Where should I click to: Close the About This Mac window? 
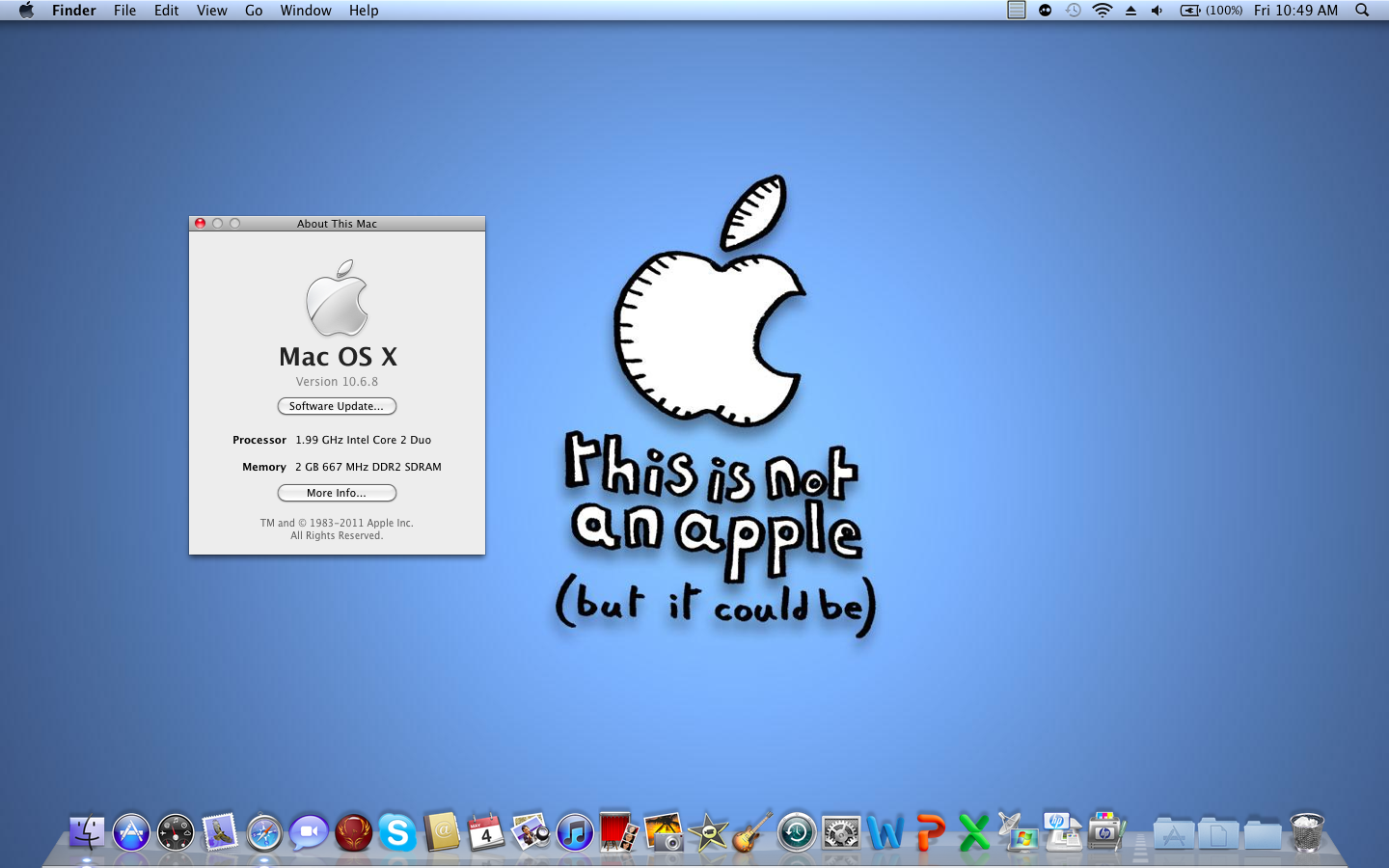201,223
